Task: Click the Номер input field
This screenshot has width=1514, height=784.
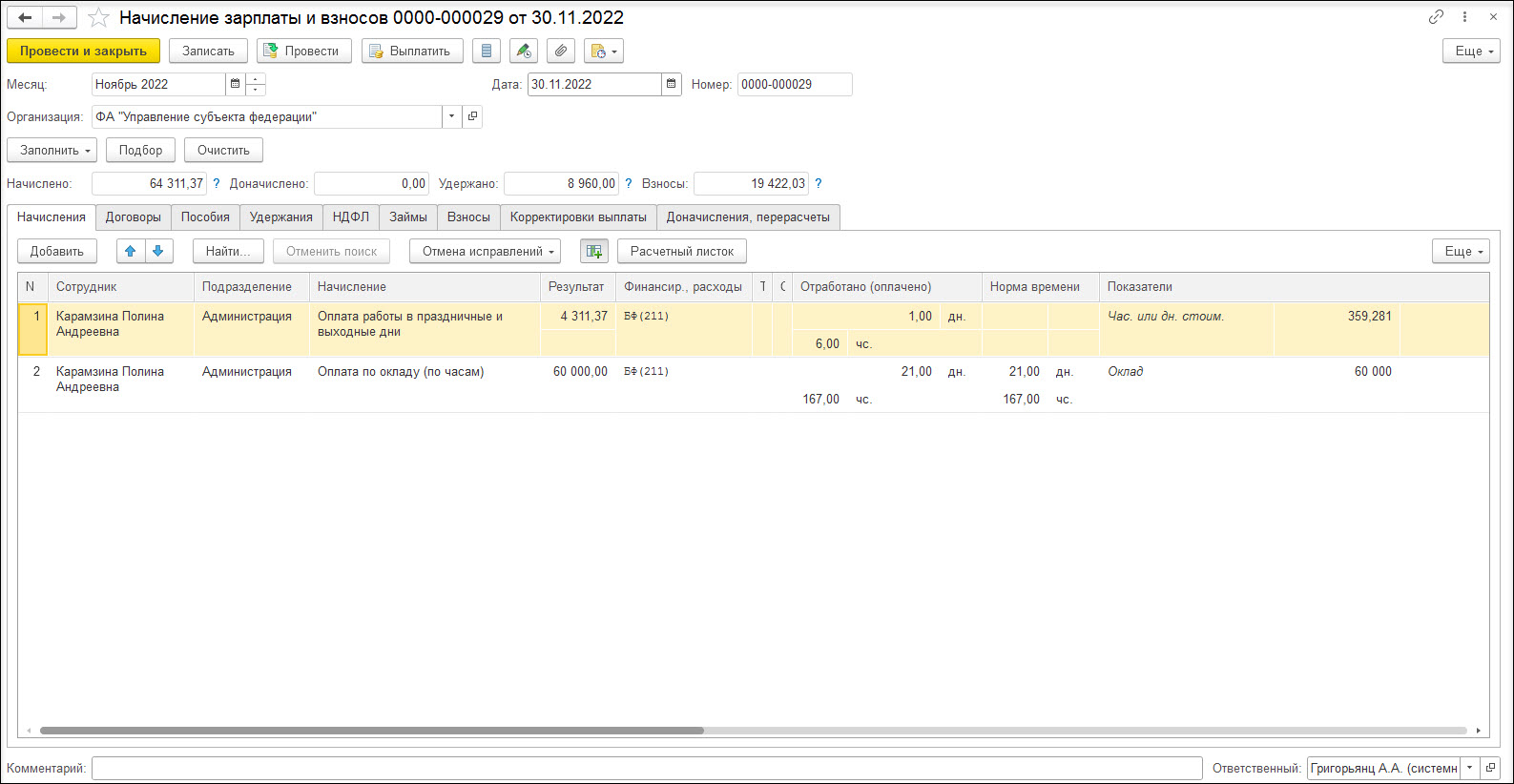Action: click(x=795, y=84)
